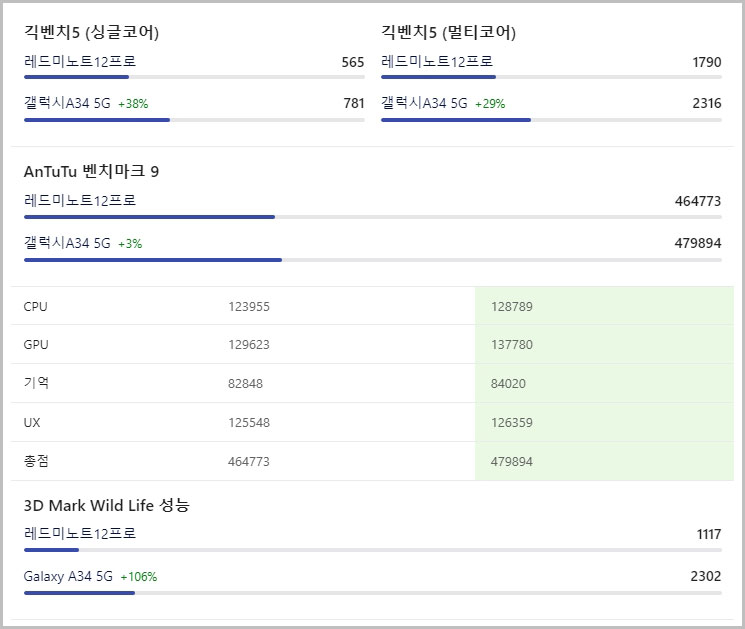The image size is (745, 629).
Task: Open 레드미노트12프로 link under 3D Mark
Action: [x=80, y=534]
